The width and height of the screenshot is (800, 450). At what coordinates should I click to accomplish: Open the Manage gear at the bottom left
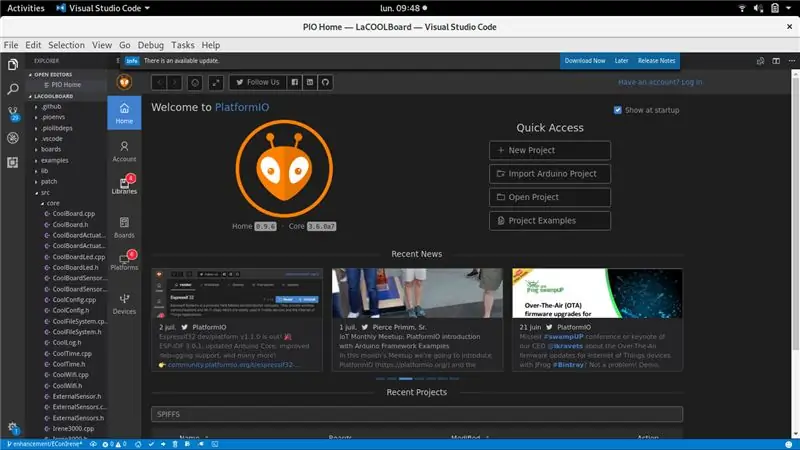13,428
